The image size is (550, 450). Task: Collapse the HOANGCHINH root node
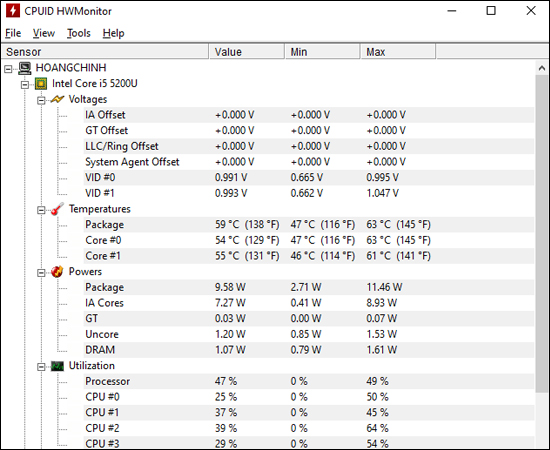(x=8, y=69)
